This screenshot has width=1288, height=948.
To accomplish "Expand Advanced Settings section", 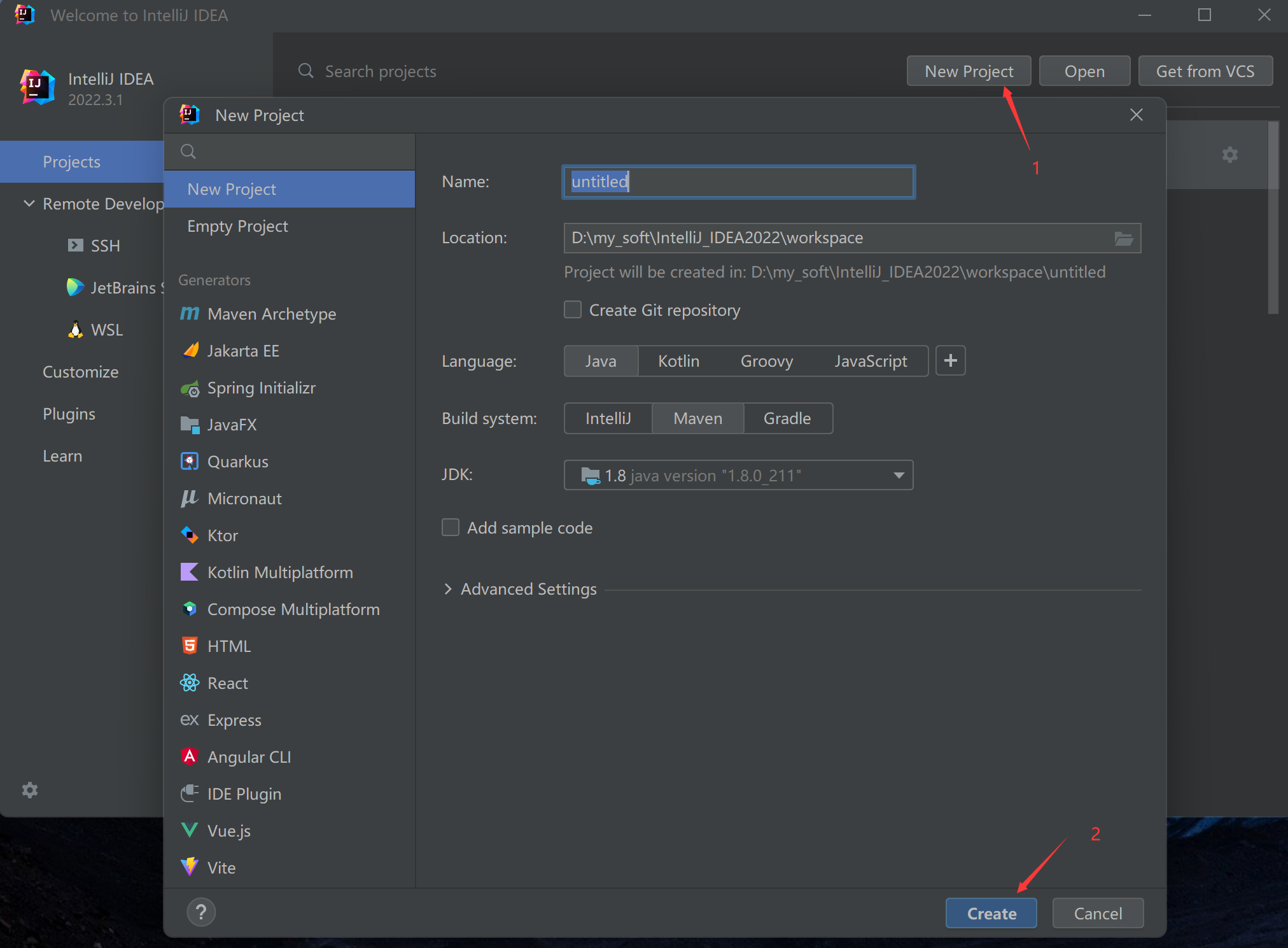I will click(448, 589).
